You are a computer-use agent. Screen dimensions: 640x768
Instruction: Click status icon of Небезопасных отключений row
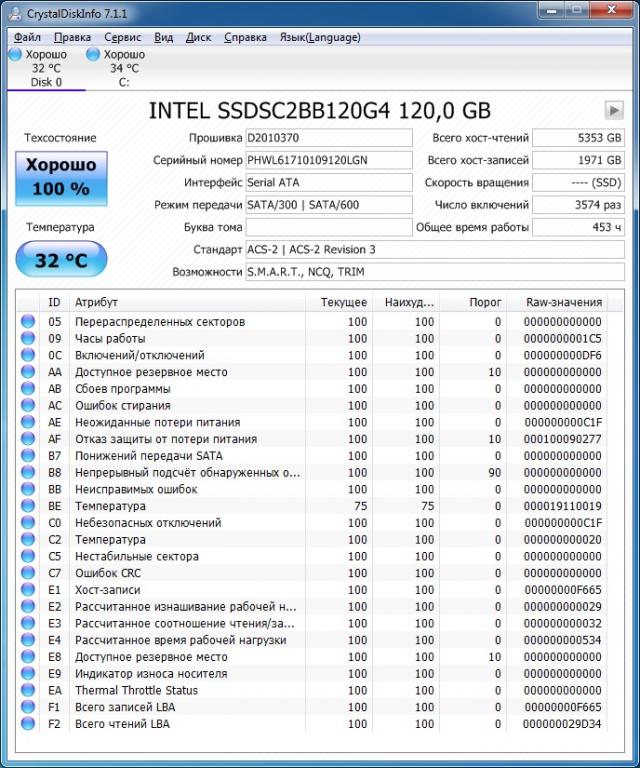28,522
